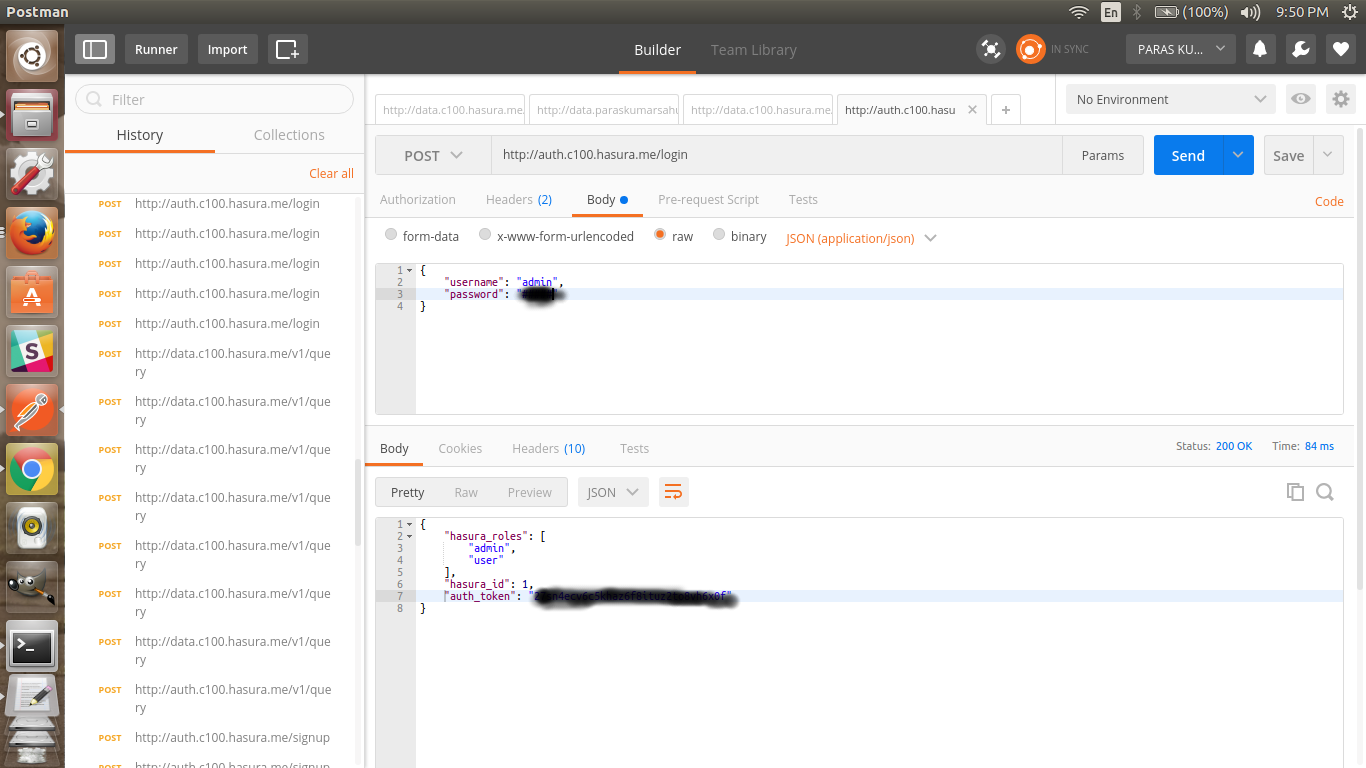The width and height of the screenshot is (1366, 768).
Task: Open the response JSON format dropdown
Action: 613,492
